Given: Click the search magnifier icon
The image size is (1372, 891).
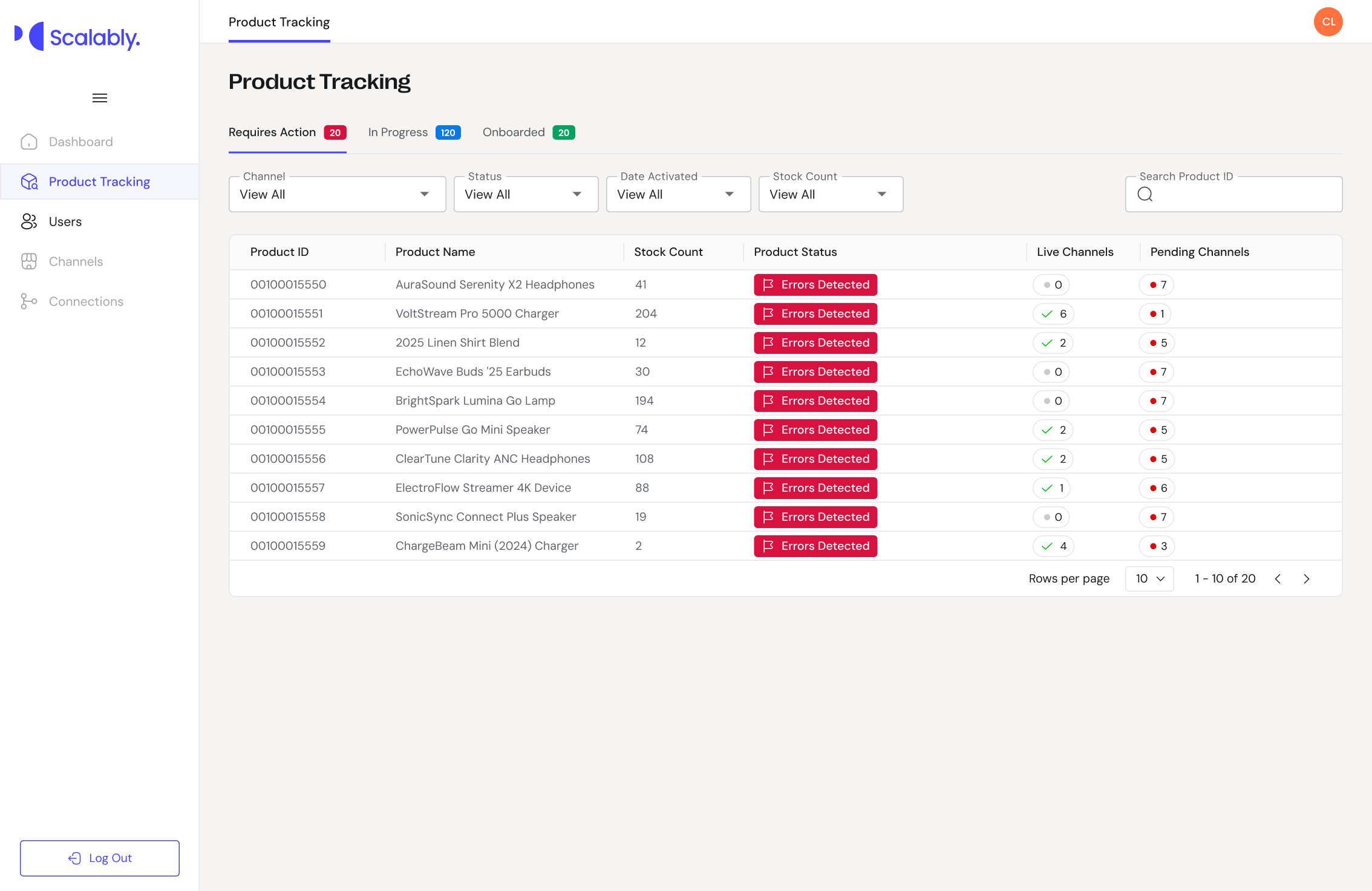Looking at the screenshot, I should [1145, 194].
